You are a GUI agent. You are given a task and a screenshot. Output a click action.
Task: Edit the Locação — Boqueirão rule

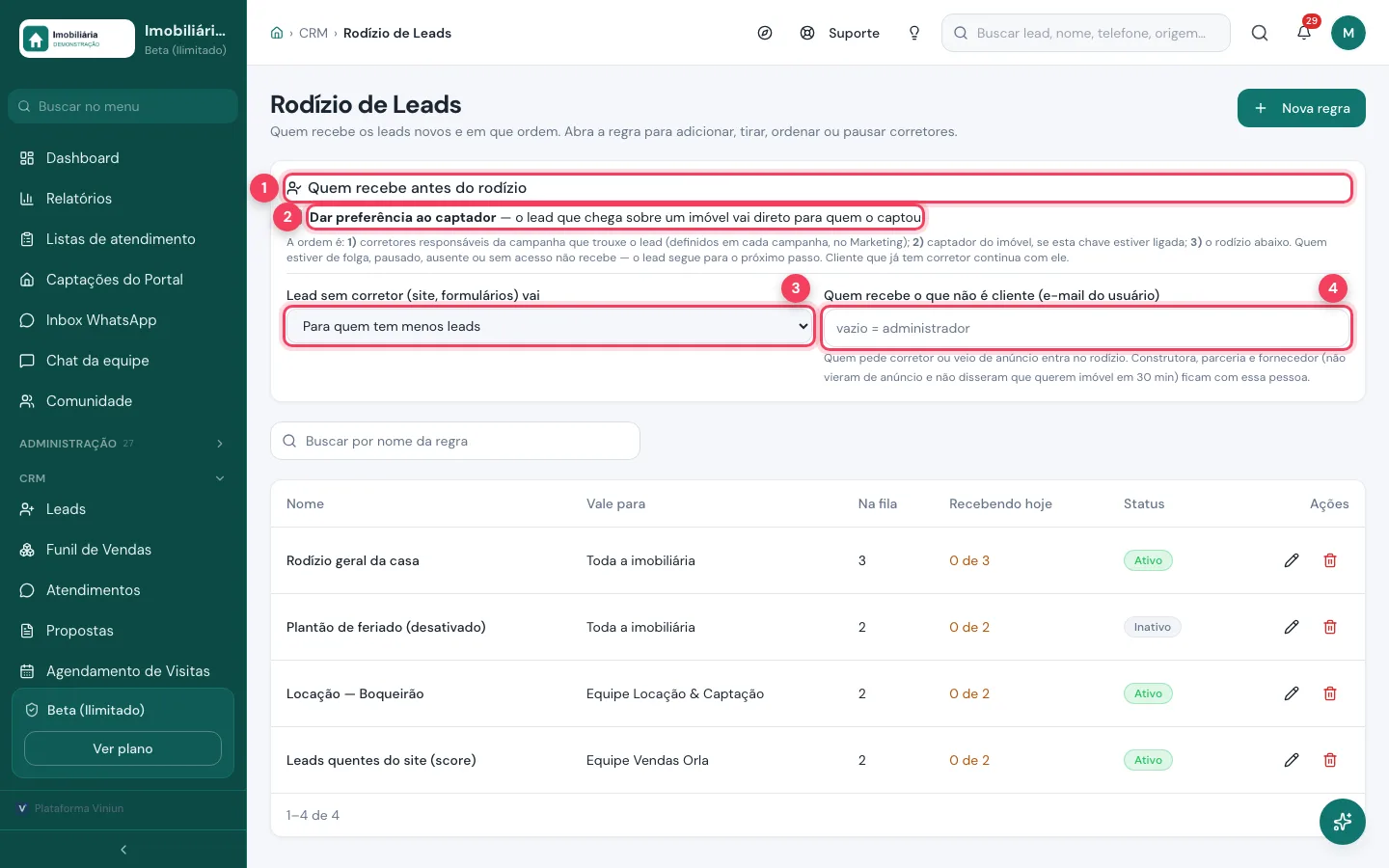(x=1292, y=693)
